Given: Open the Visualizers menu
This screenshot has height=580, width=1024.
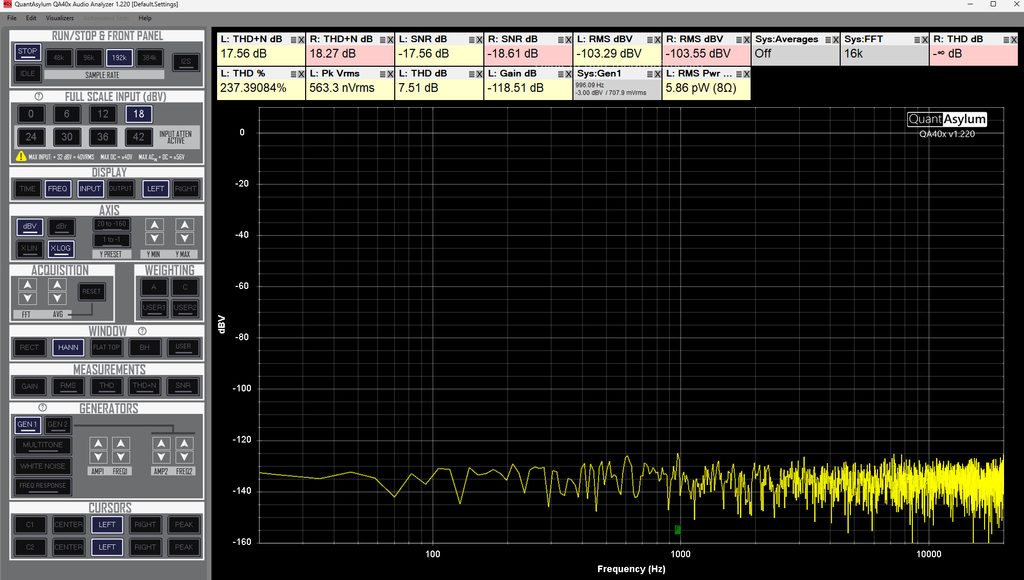Looking at the screenshot, I should [59, 18].
